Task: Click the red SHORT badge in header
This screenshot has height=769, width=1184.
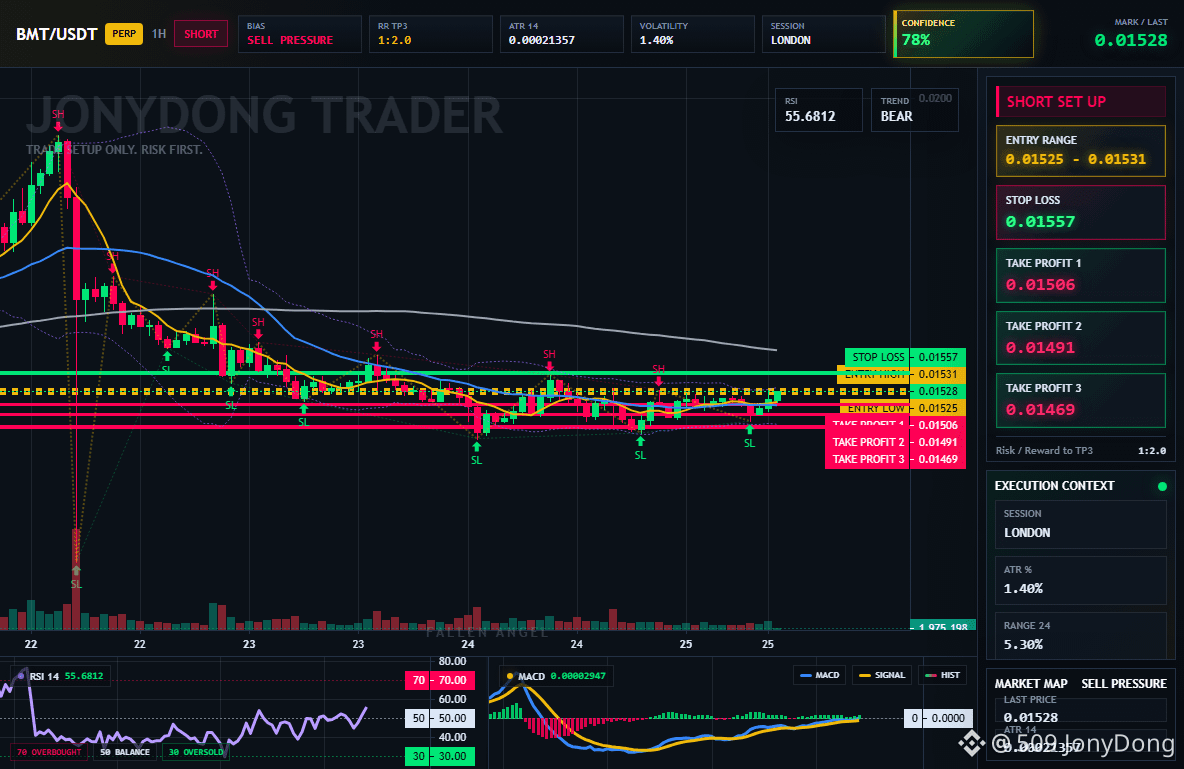Action: click(201, 34)
